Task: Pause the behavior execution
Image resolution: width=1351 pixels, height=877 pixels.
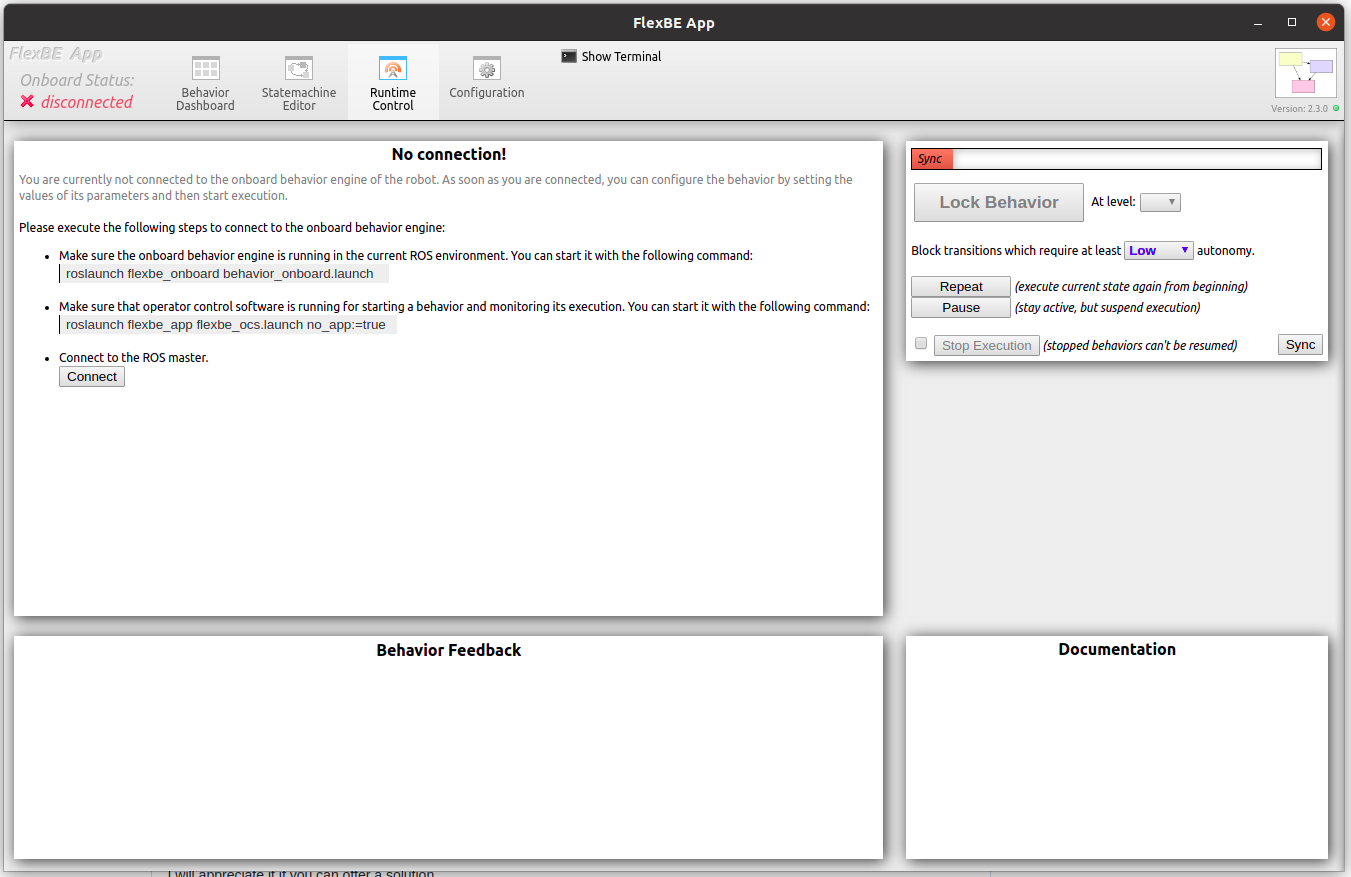Action: point(960,307)
